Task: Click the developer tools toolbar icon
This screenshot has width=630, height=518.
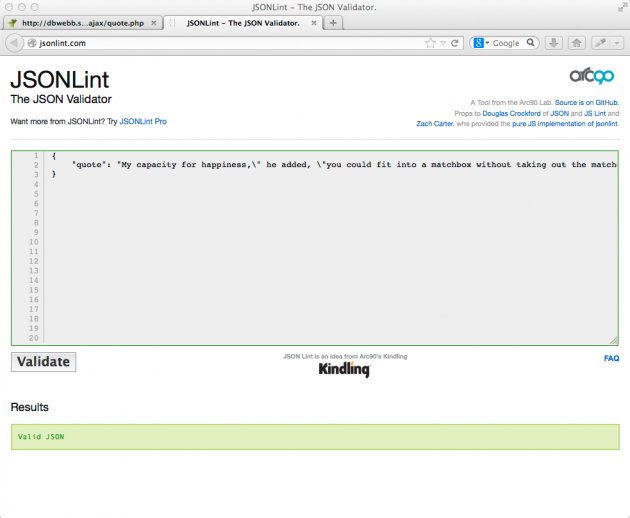Action: click(x=601, y=43)
